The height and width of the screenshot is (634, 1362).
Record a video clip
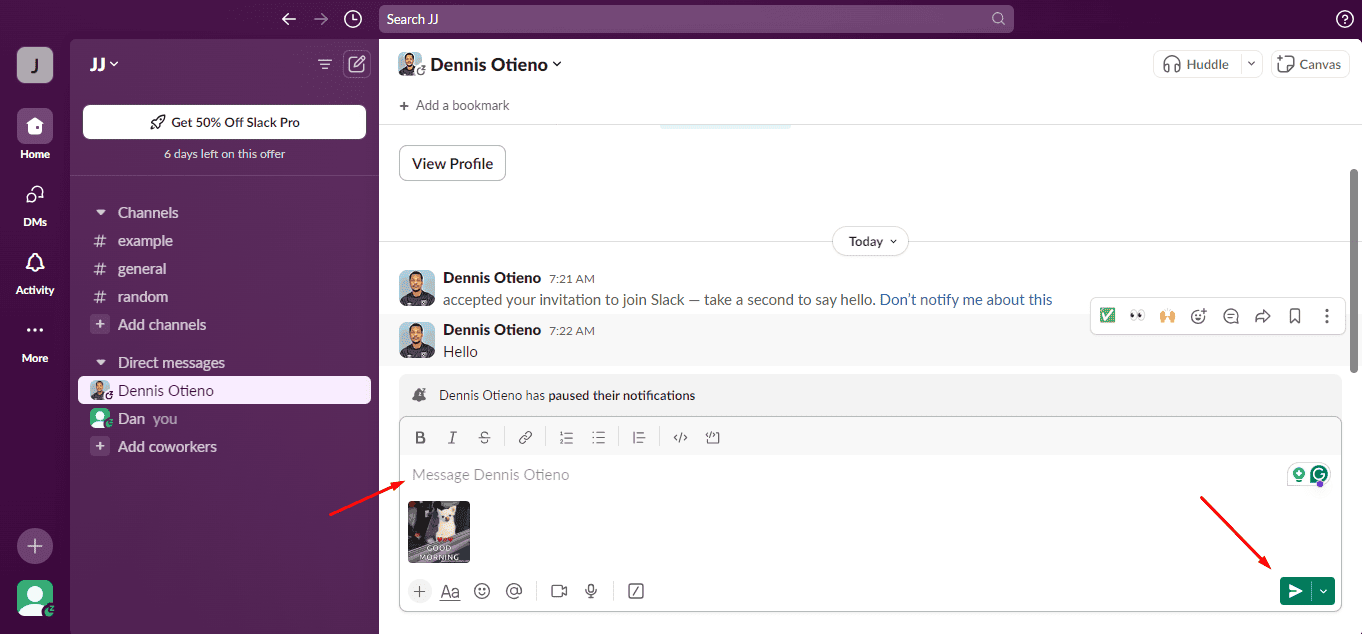[559, 591]
